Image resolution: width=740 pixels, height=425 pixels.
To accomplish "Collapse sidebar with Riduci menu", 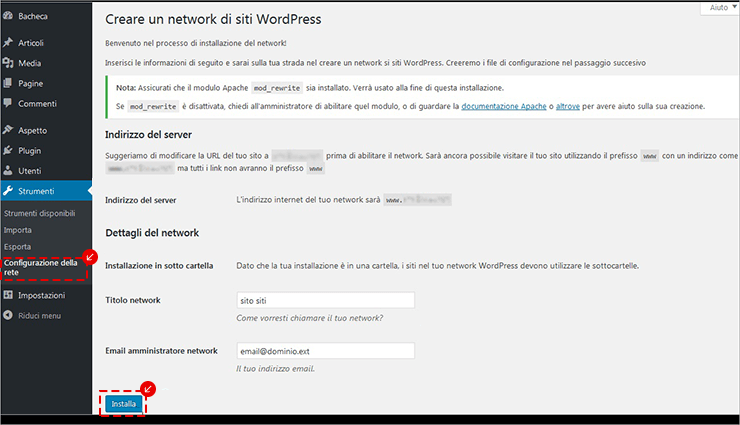I will [46, 316].
